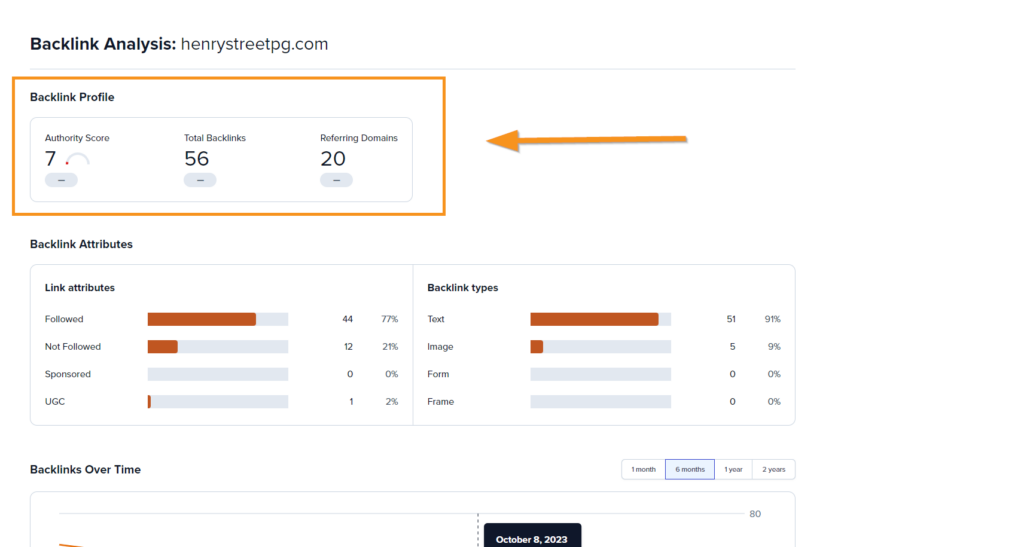The height and width of the screenshot is (547, 1024).
Task: Click the Not Followed link attribute bar
Action: 218,347
